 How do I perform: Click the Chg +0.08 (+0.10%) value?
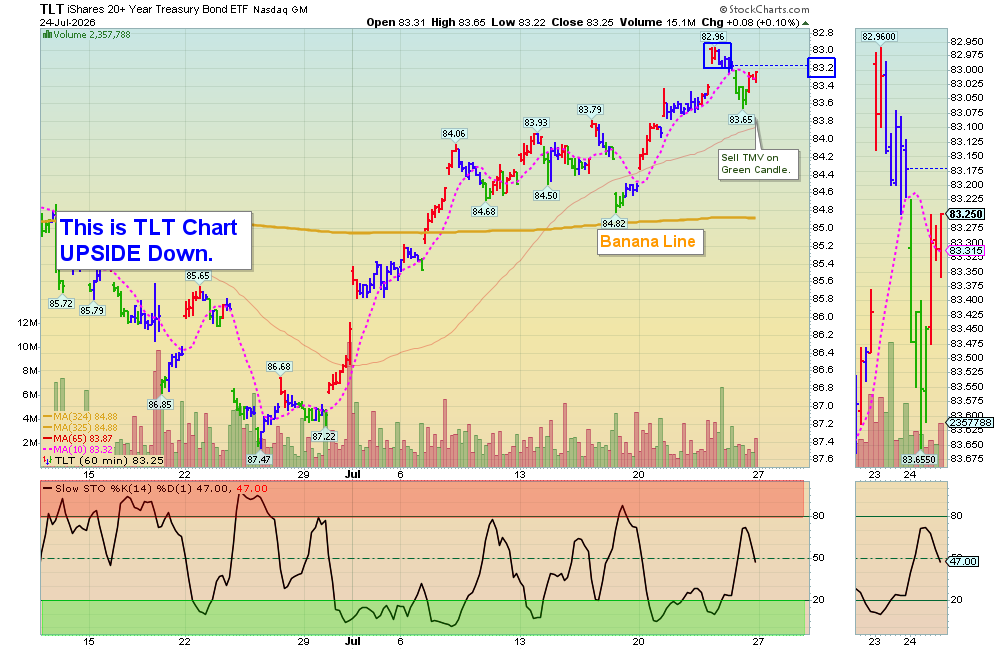pyautogui.click(x=750, y=22)
